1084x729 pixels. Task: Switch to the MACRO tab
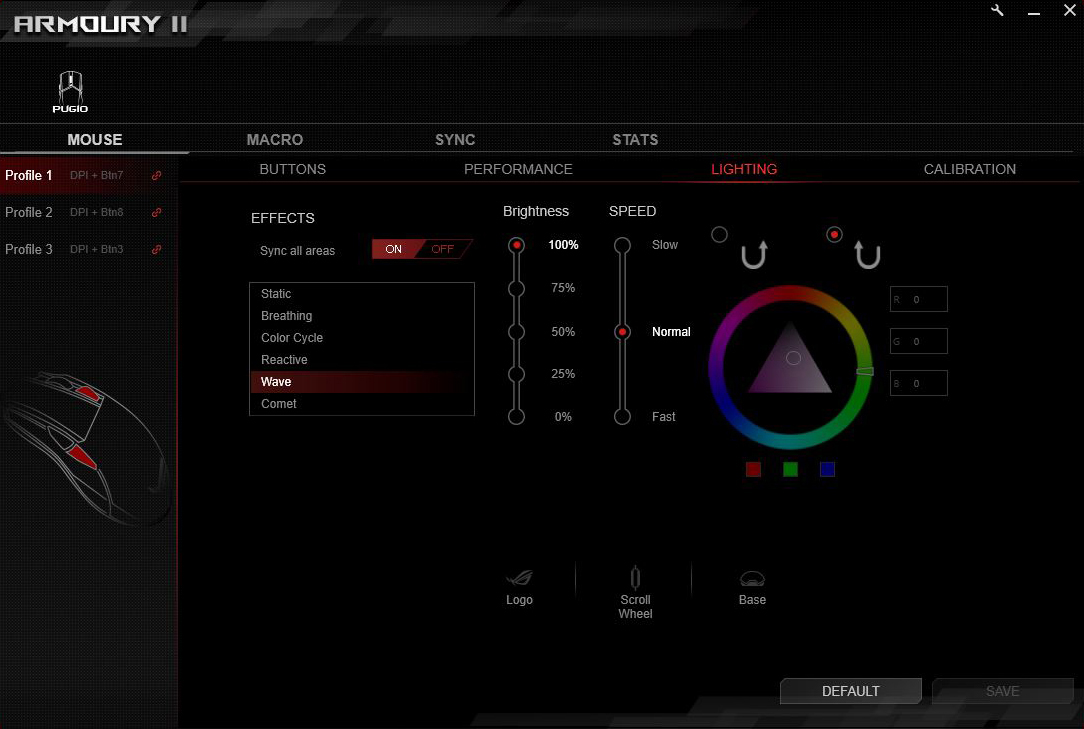274,140
